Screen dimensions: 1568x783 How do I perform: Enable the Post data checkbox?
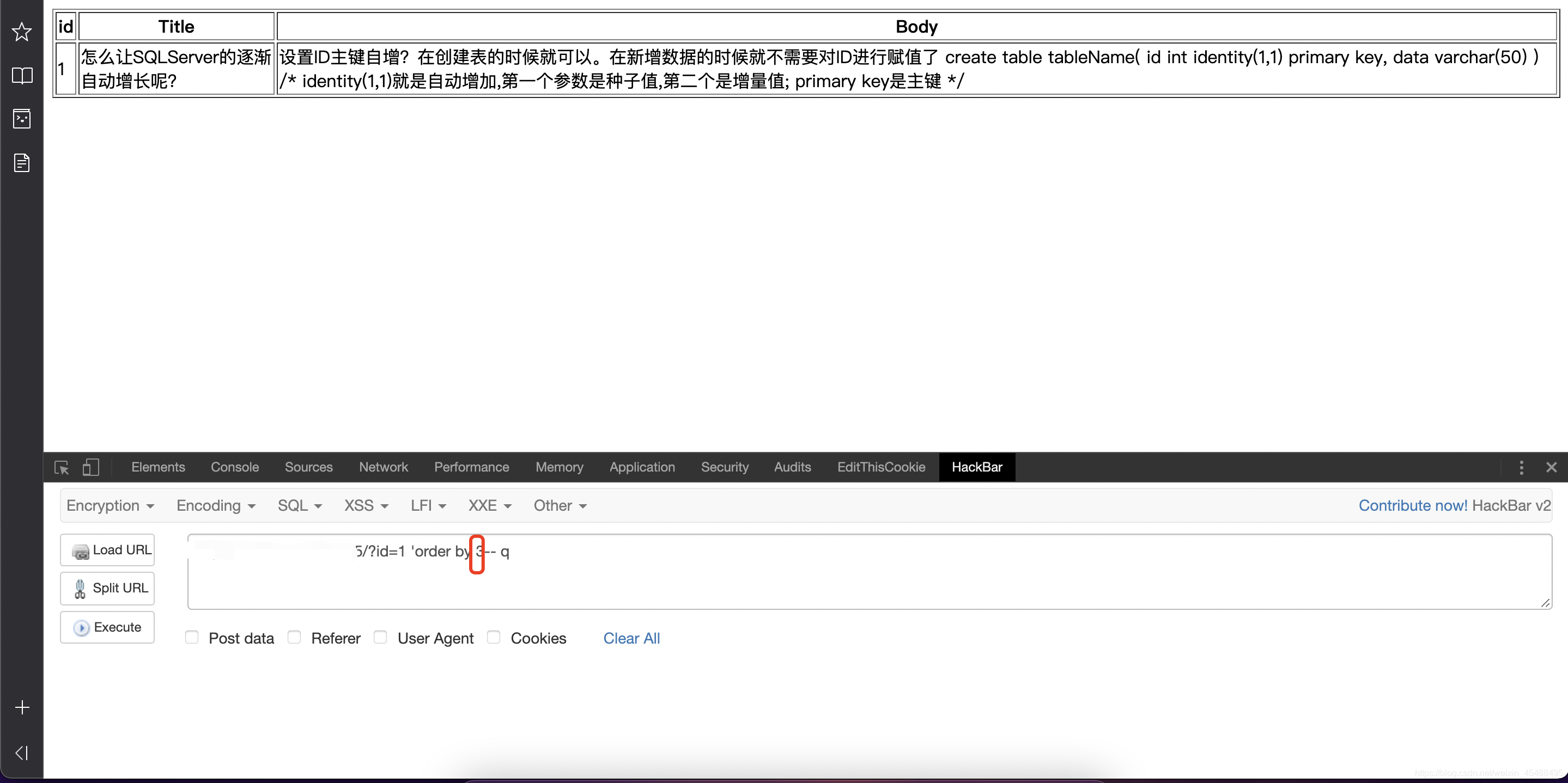[192, 637]
